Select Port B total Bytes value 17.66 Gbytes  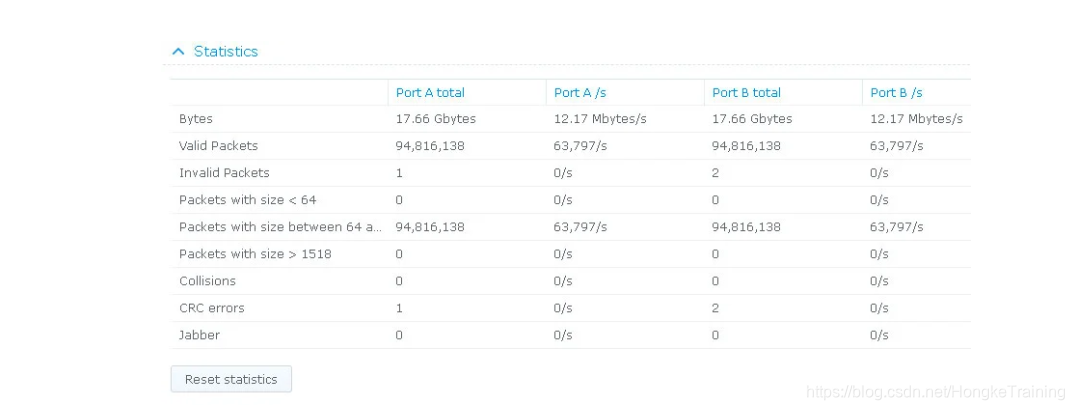[752, 119]
